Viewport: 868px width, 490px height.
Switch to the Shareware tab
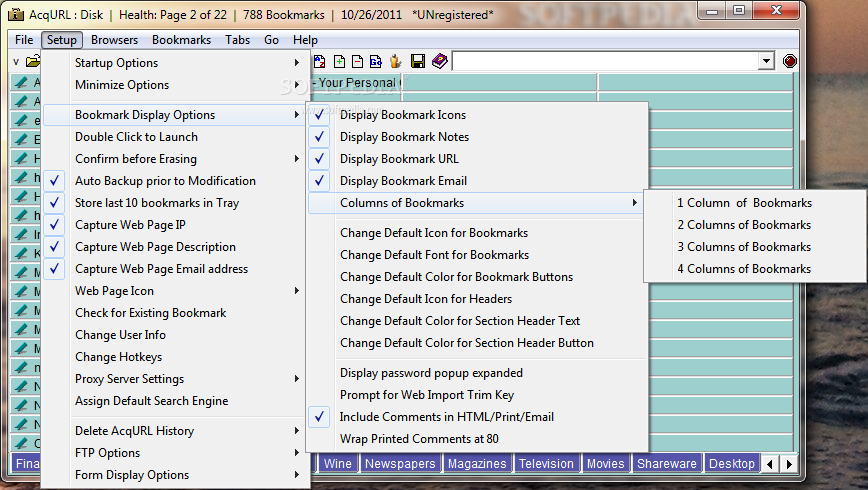[666, 463]
